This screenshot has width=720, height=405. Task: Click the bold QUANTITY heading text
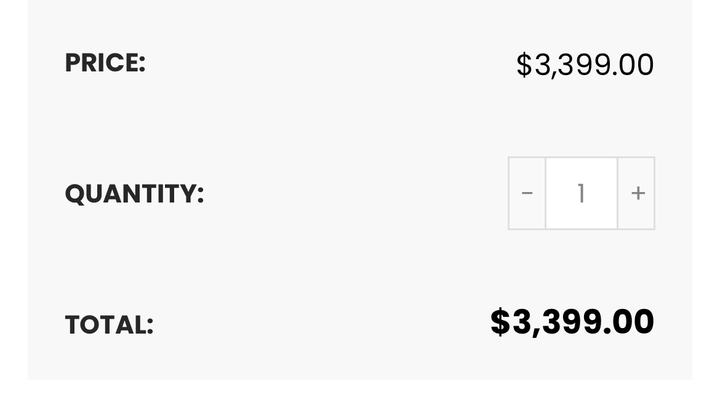pos(134,193)
